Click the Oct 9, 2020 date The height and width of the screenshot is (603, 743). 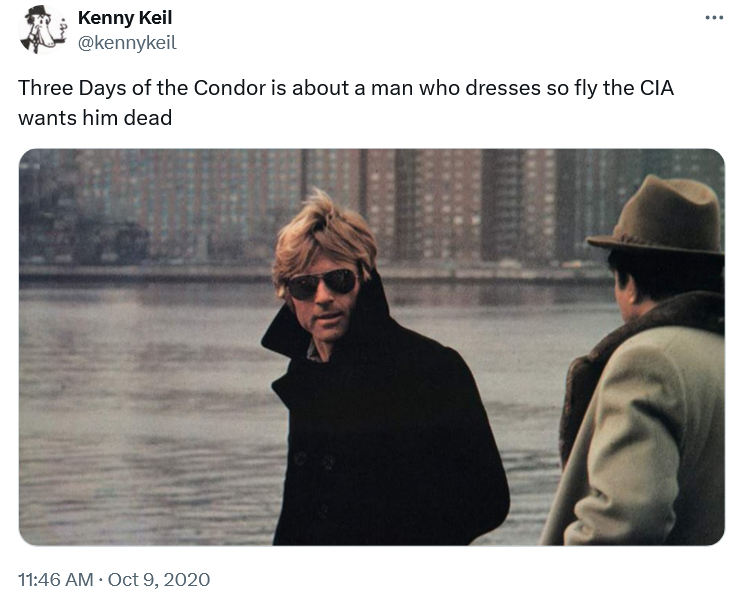[160, 580]
